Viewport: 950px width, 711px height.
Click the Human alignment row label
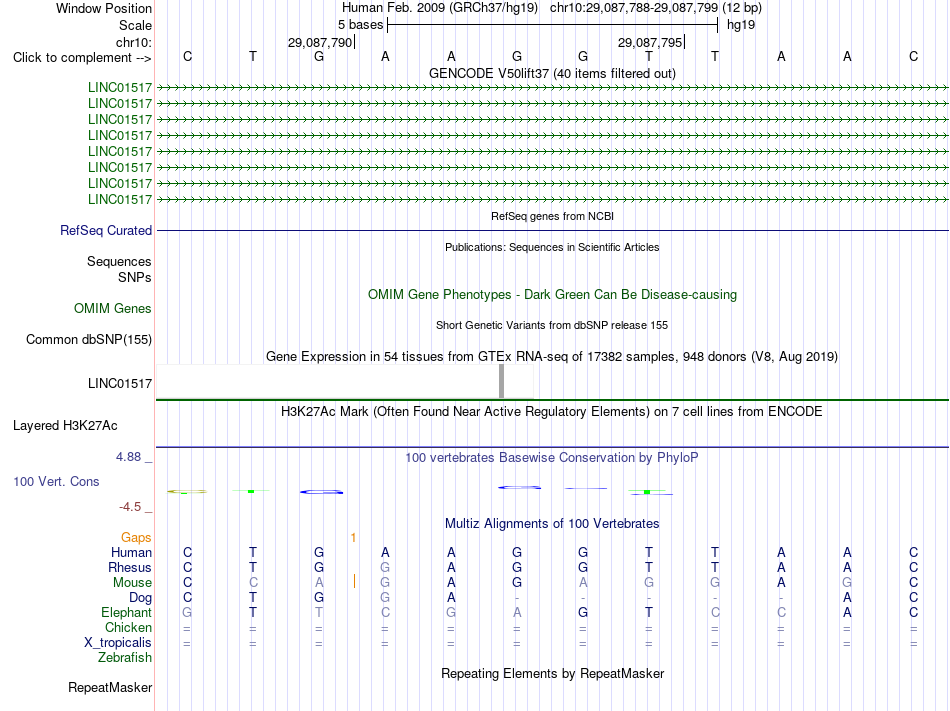tap(131, 552)
